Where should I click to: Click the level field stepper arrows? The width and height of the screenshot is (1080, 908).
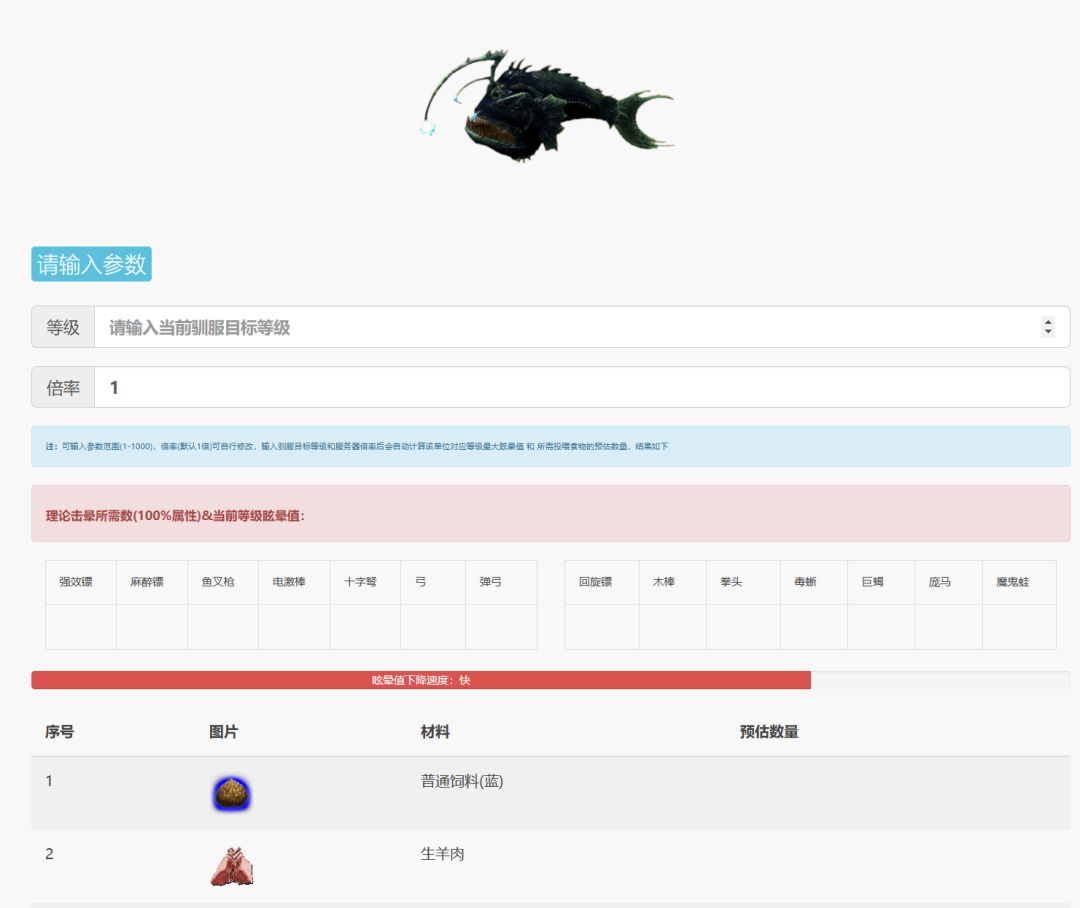pyautogui.click(x=1048, y=327)
